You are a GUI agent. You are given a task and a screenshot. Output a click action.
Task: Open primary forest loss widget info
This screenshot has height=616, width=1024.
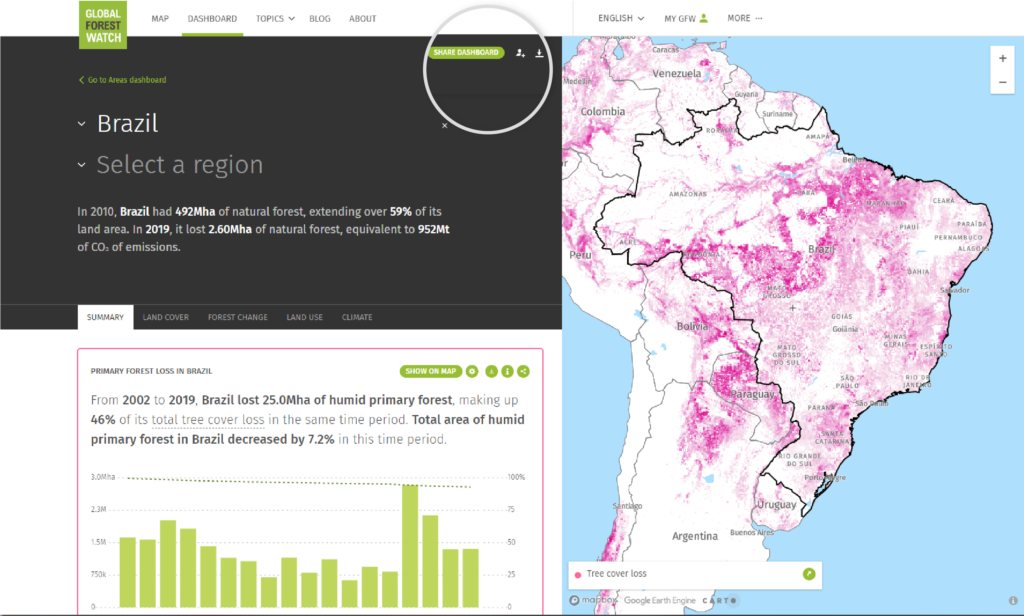point(507,371)
